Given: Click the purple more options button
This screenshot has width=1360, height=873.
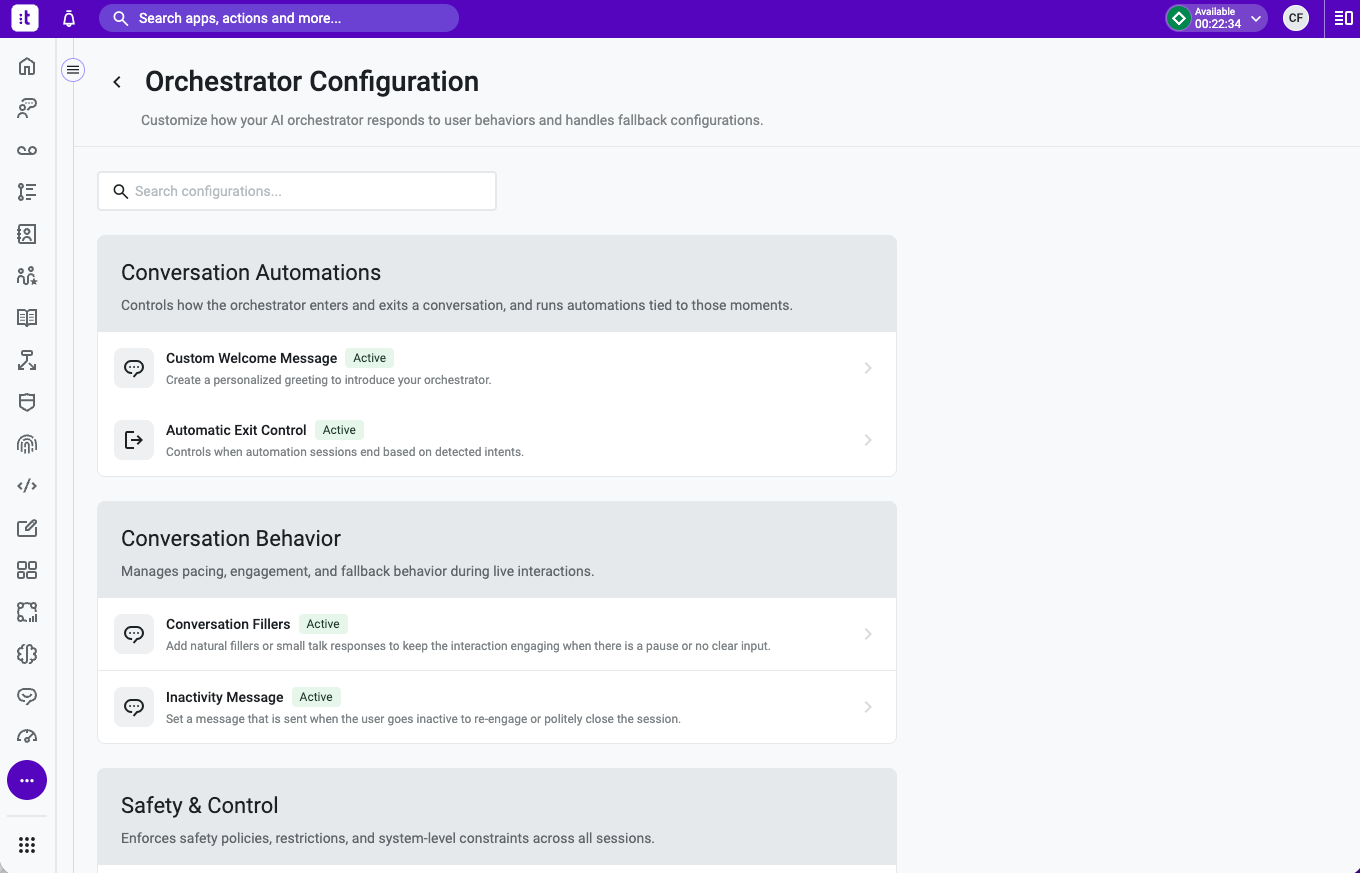Looking at the screenshot, I should (27, 780).
